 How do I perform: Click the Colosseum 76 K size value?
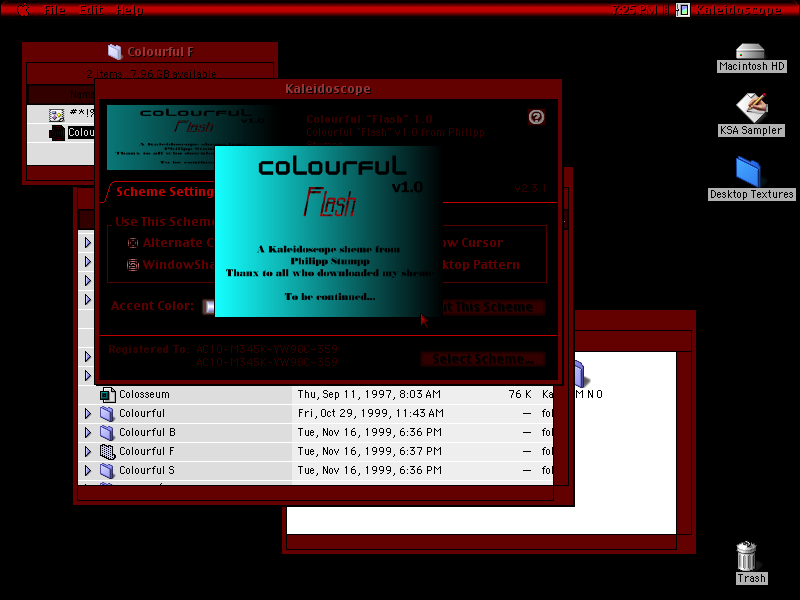pyautogui.click(x=520, y=394)
